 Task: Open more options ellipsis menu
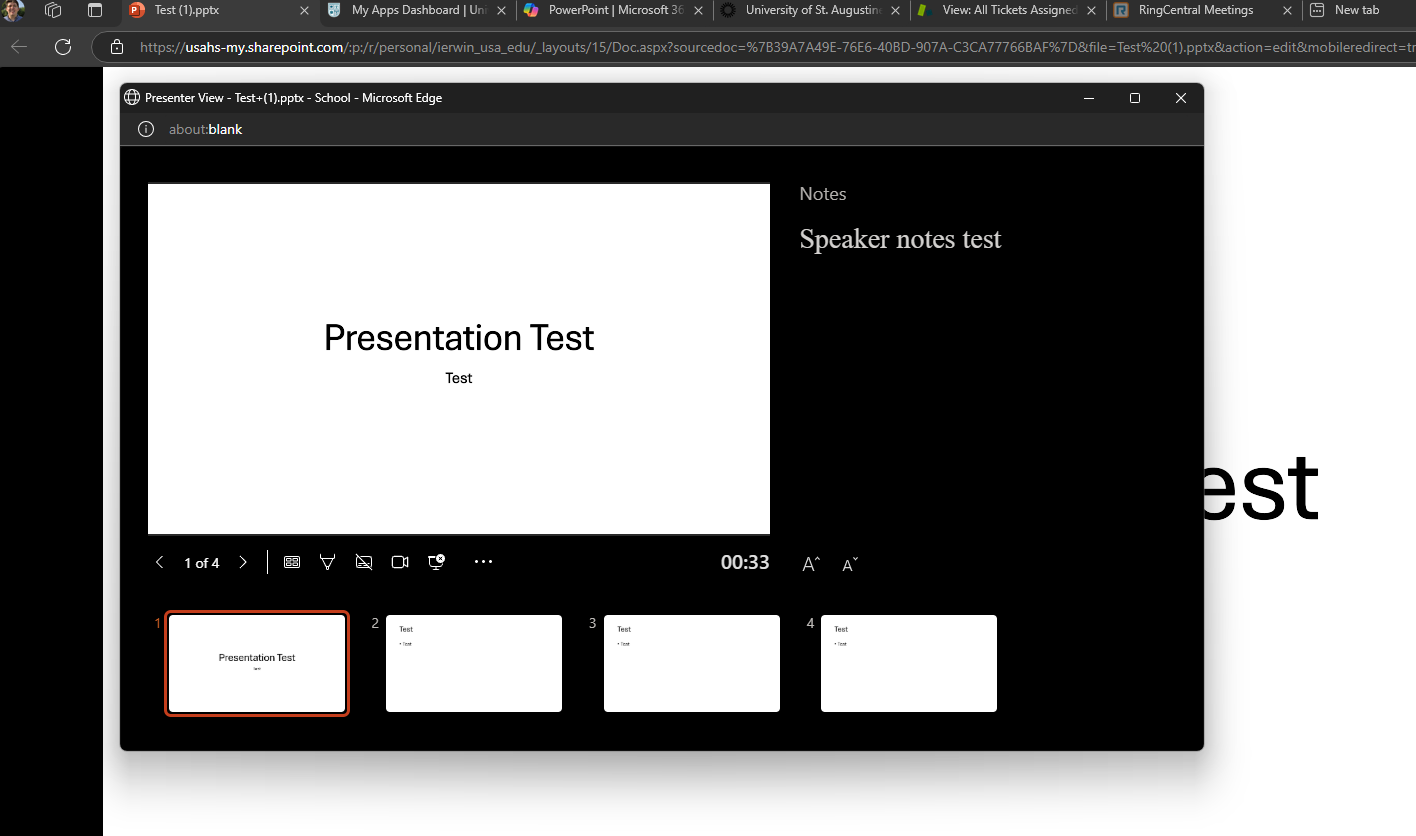pos(484,562)
